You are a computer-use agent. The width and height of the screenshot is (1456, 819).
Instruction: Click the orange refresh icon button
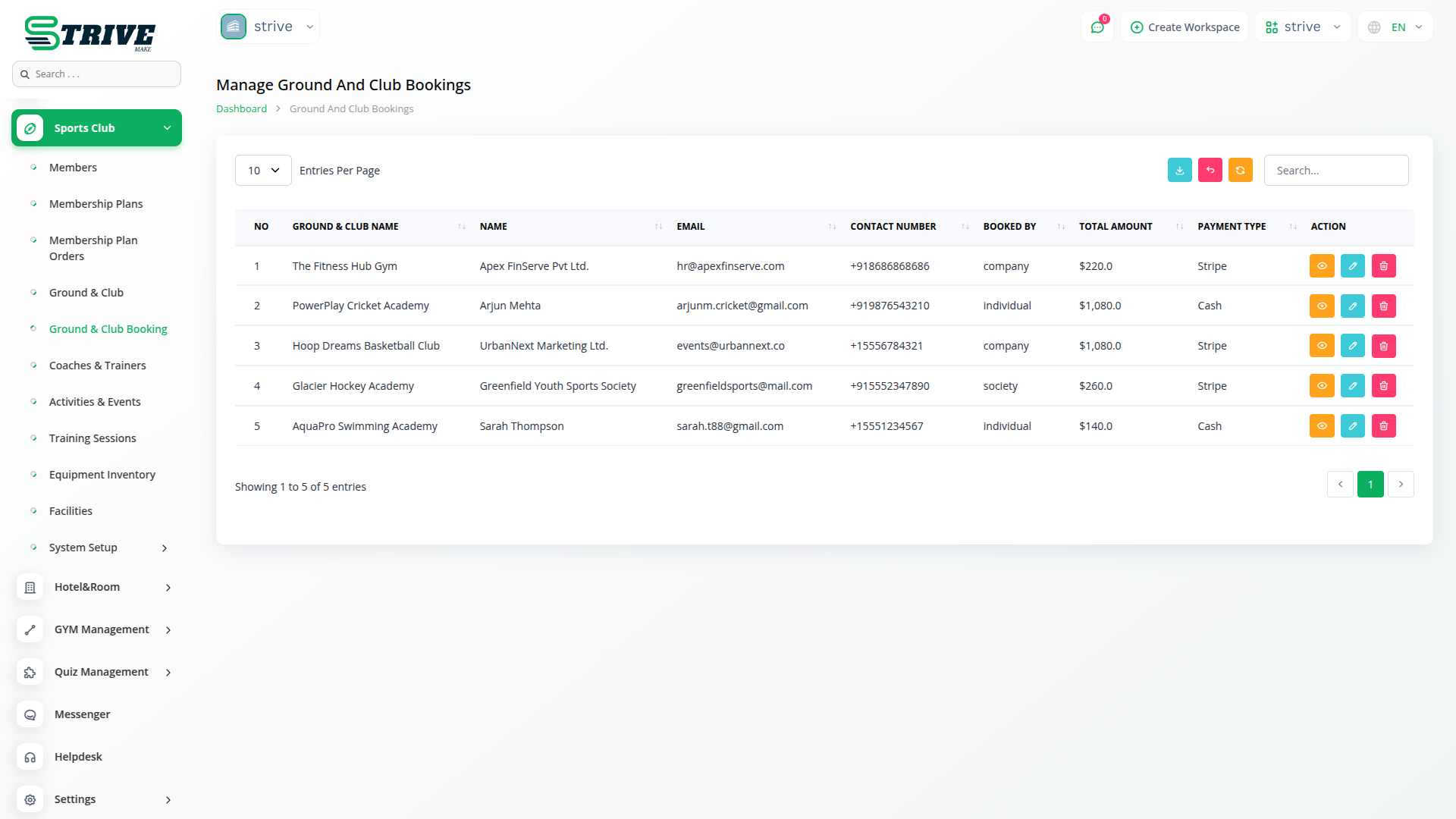(x=1240, y=171)
